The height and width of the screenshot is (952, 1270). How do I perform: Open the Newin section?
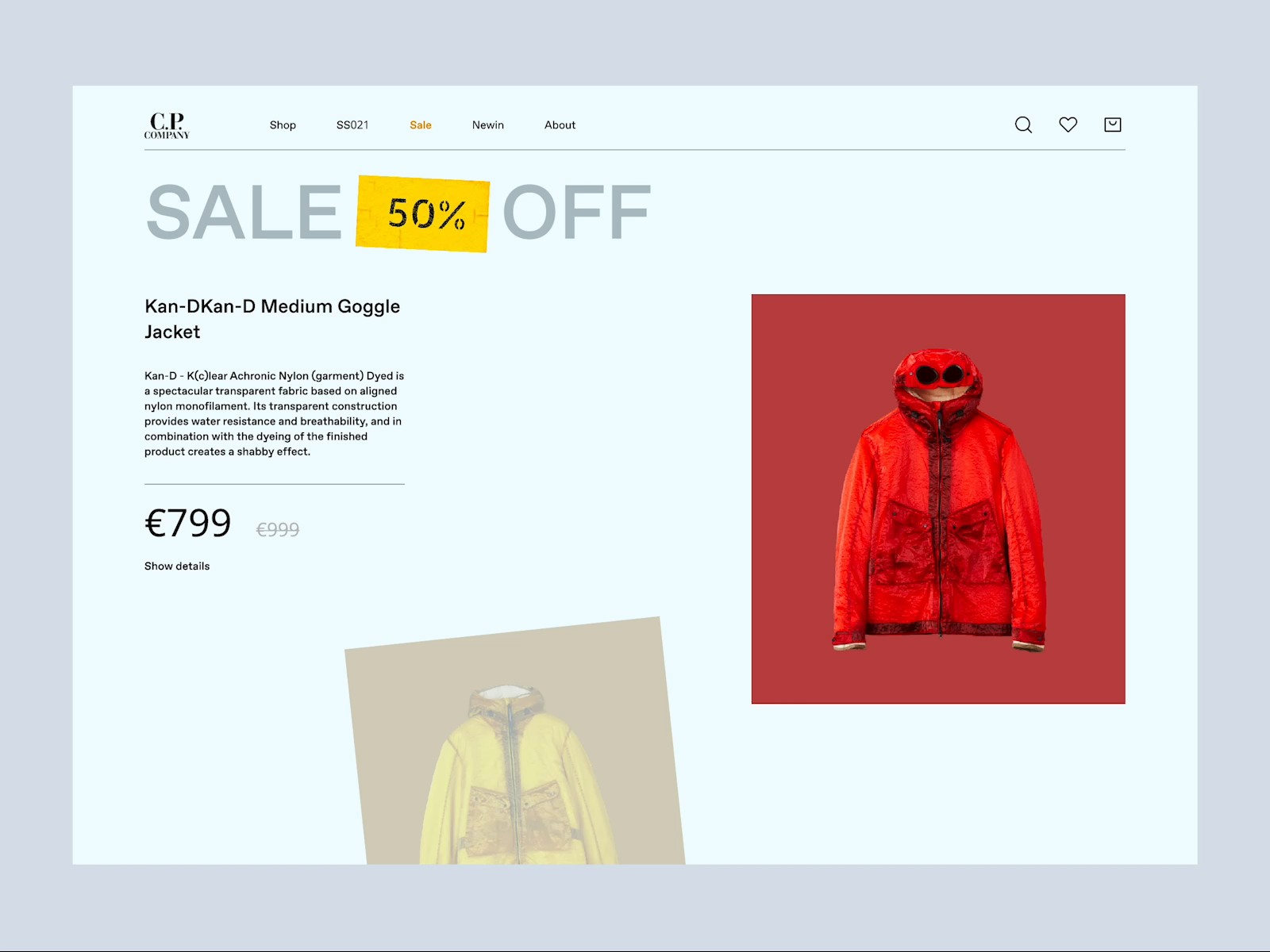tap(488, 125)
